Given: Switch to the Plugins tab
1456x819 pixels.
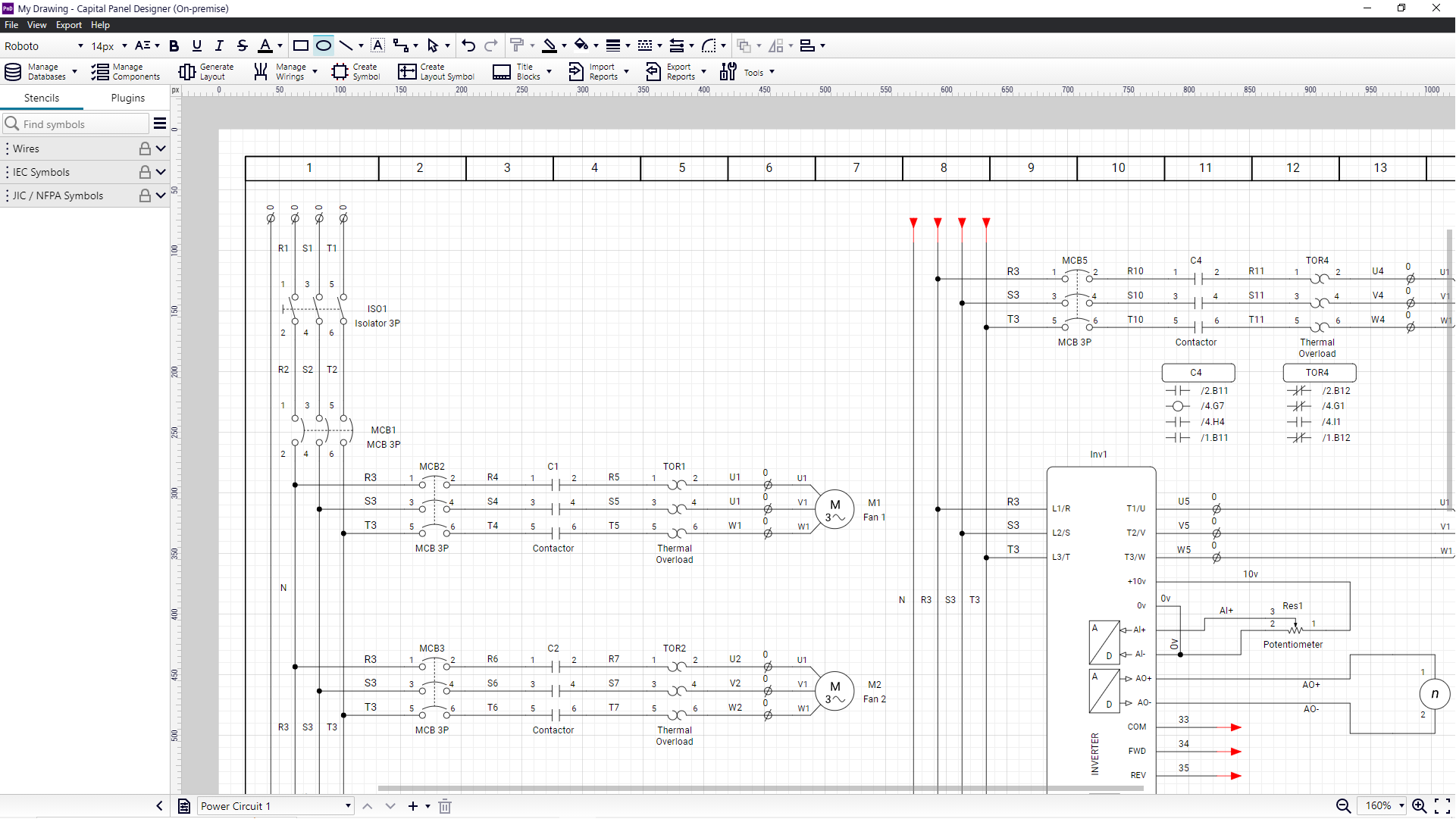Looking at the screenshot, I should tap(127, 98).
